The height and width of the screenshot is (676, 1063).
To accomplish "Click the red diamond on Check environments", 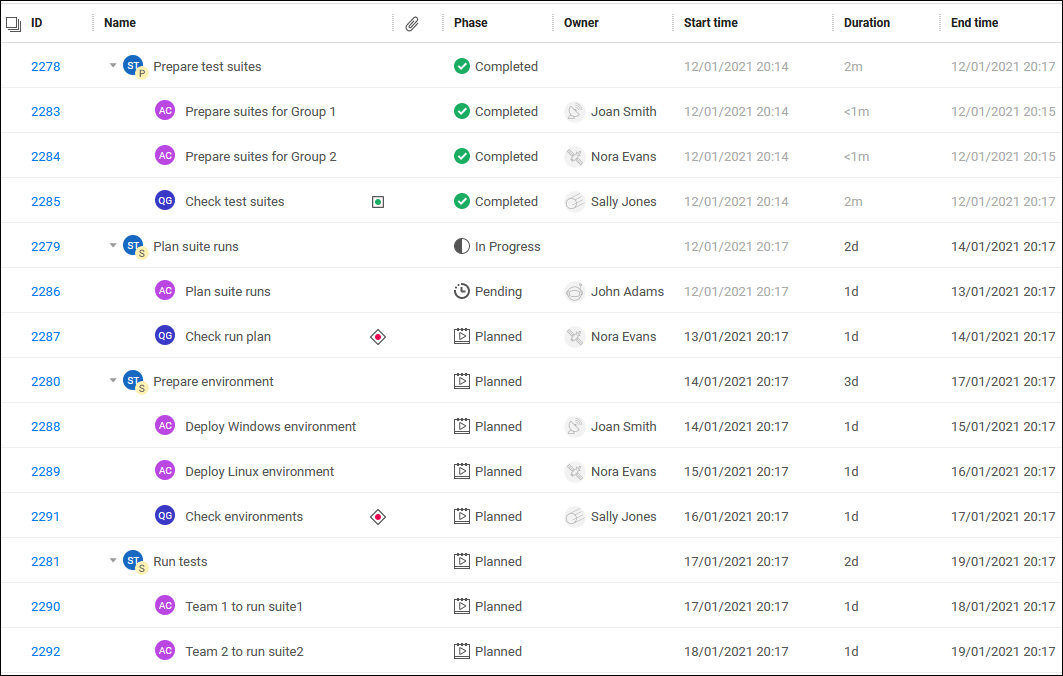I will pos(378,517).
